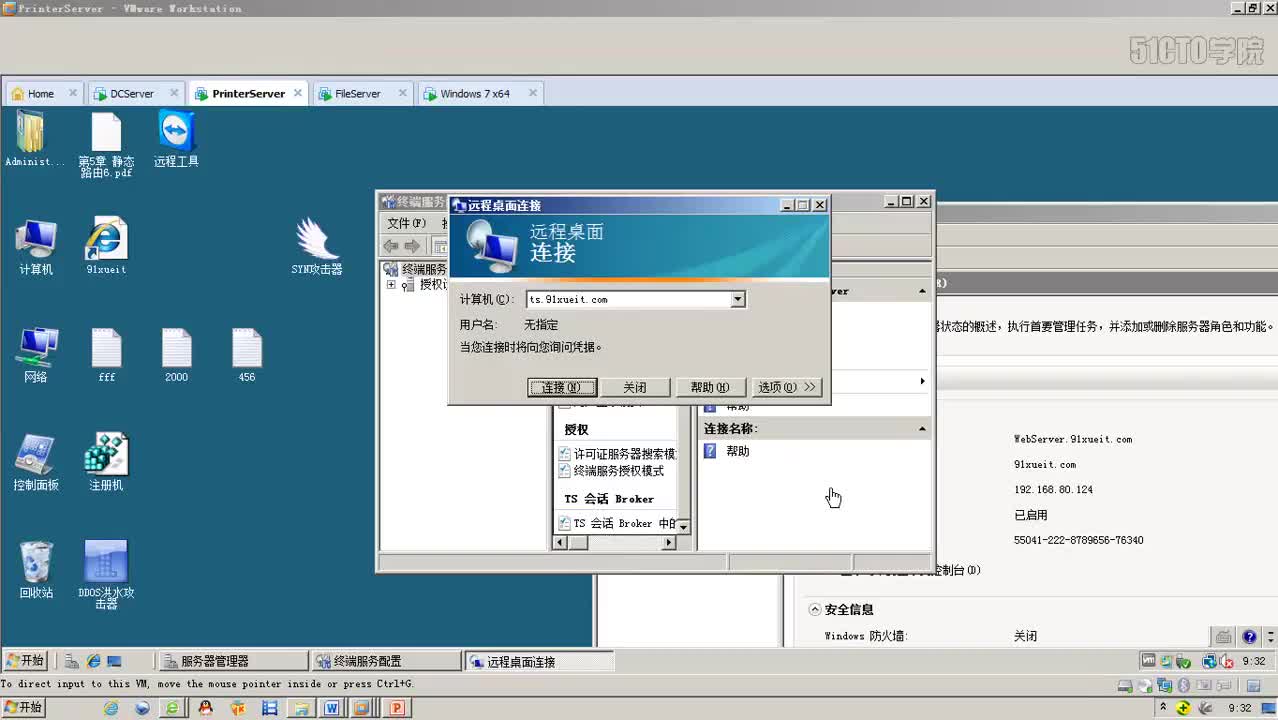Select the 计算机 desktop icon
Image resolution: width=1278 pixels, height=720 pixels.
[36, 247]
